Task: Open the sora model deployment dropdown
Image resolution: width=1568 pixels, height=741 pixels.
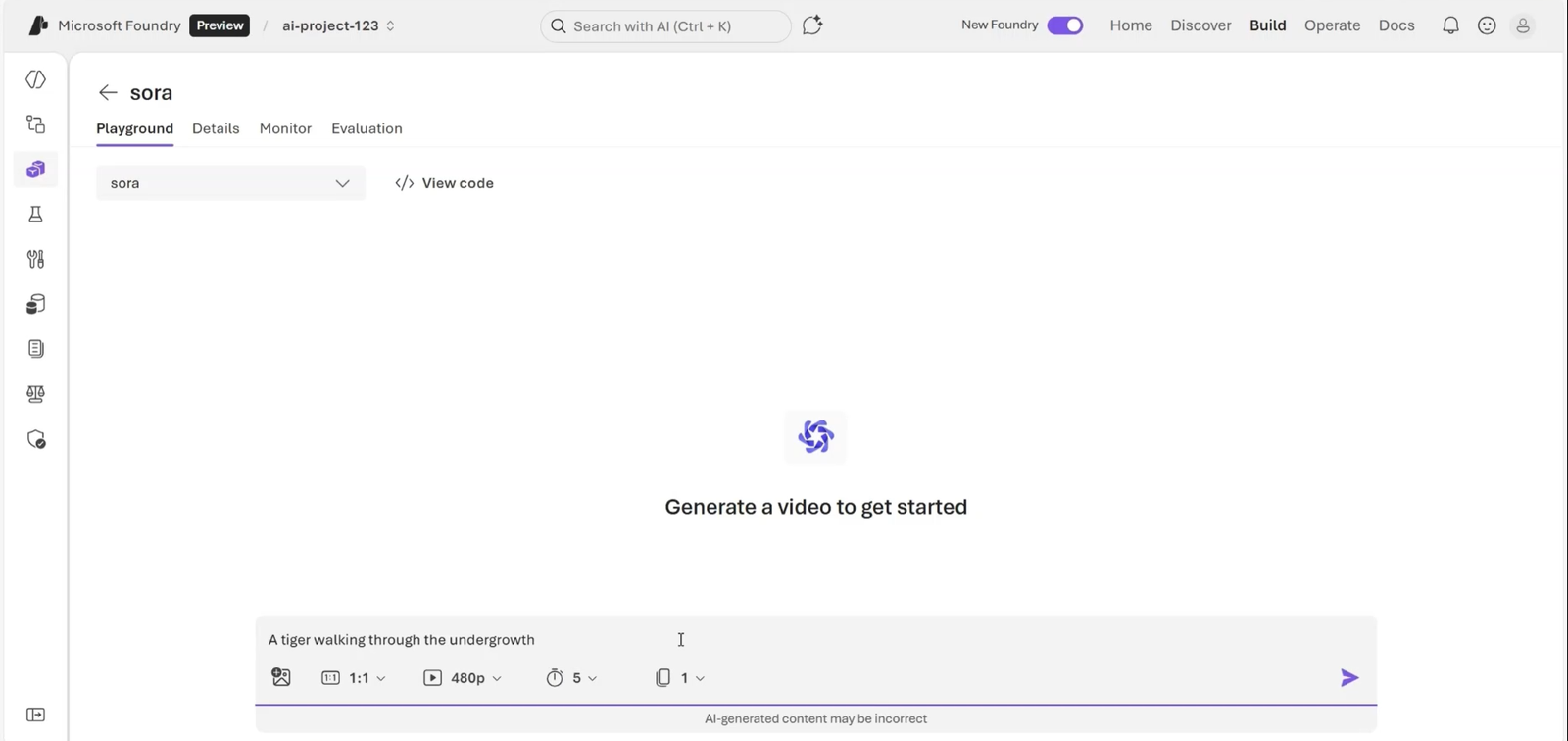Action: click(230, 183)
